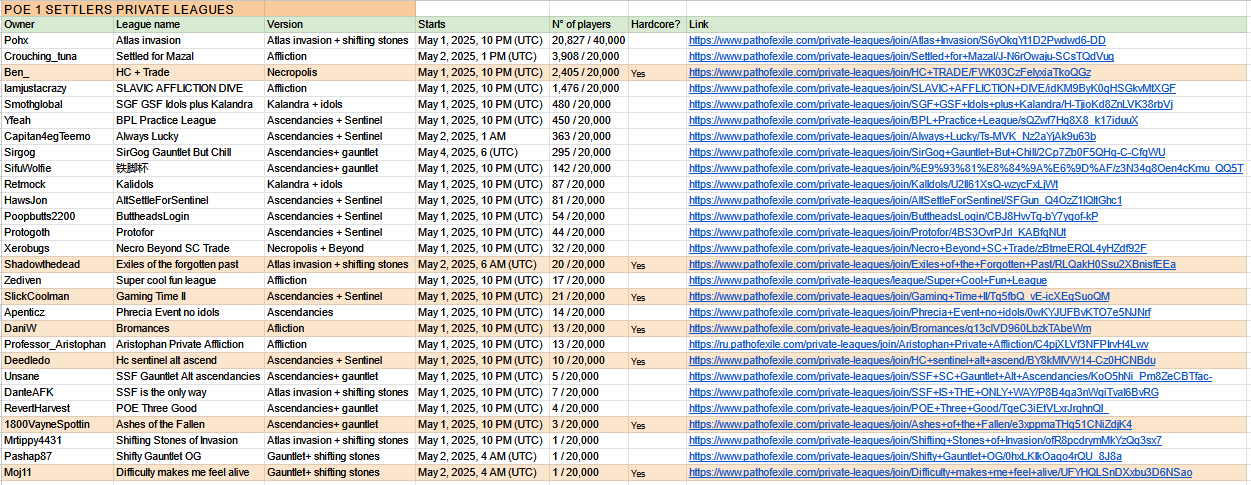Select the Hardcore? header cell
Screen dimensions: 1251x485
pos(656,24)
